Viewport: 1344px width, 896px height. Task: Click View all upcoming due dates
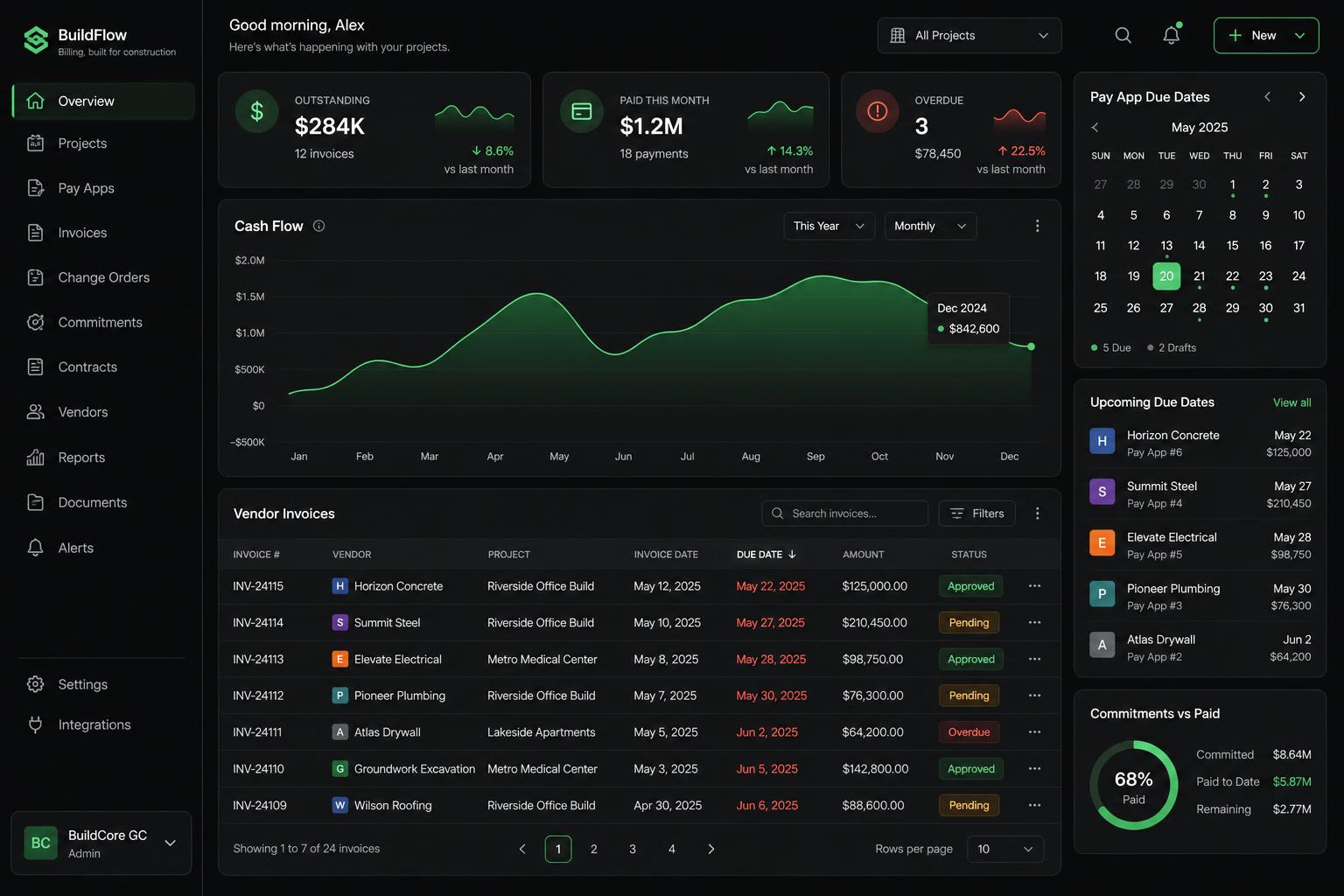1291,402
